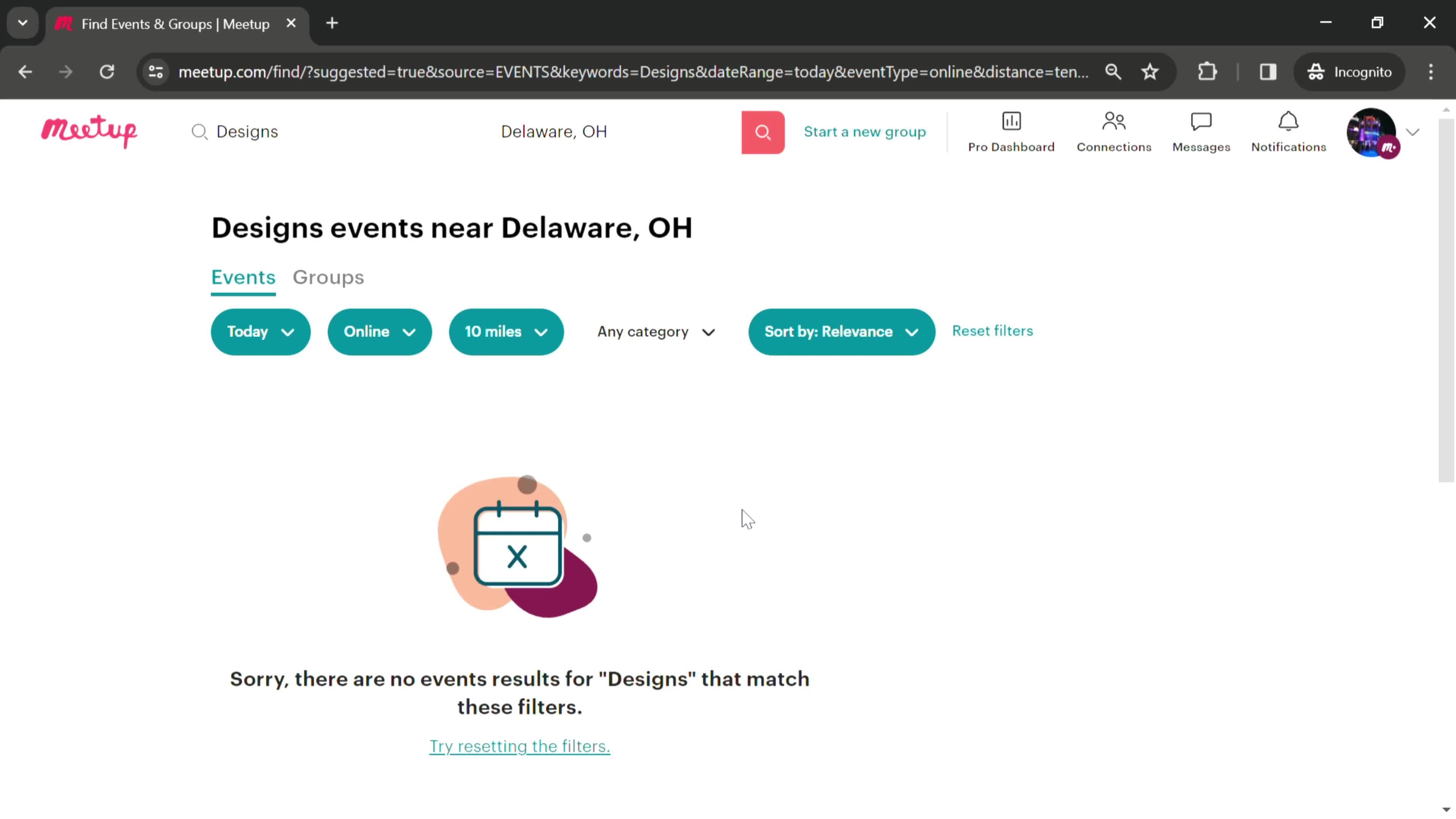Open the Pro Dashboard
Viewport: 1456px width, 819px height.
point(1011,132)
